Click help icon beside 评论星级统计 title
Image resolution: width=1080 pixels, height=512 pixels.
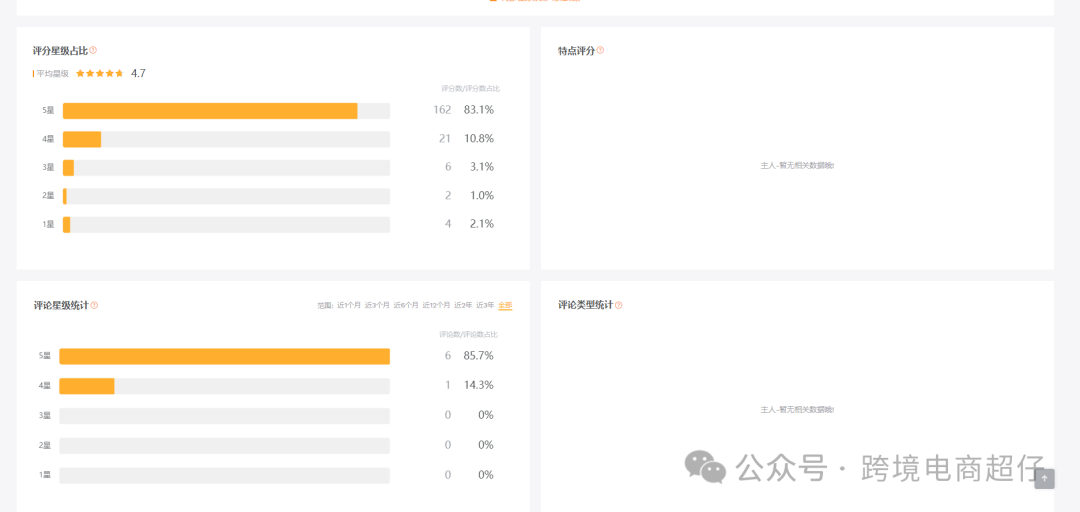pyautogui.click(x=94, y=305)
